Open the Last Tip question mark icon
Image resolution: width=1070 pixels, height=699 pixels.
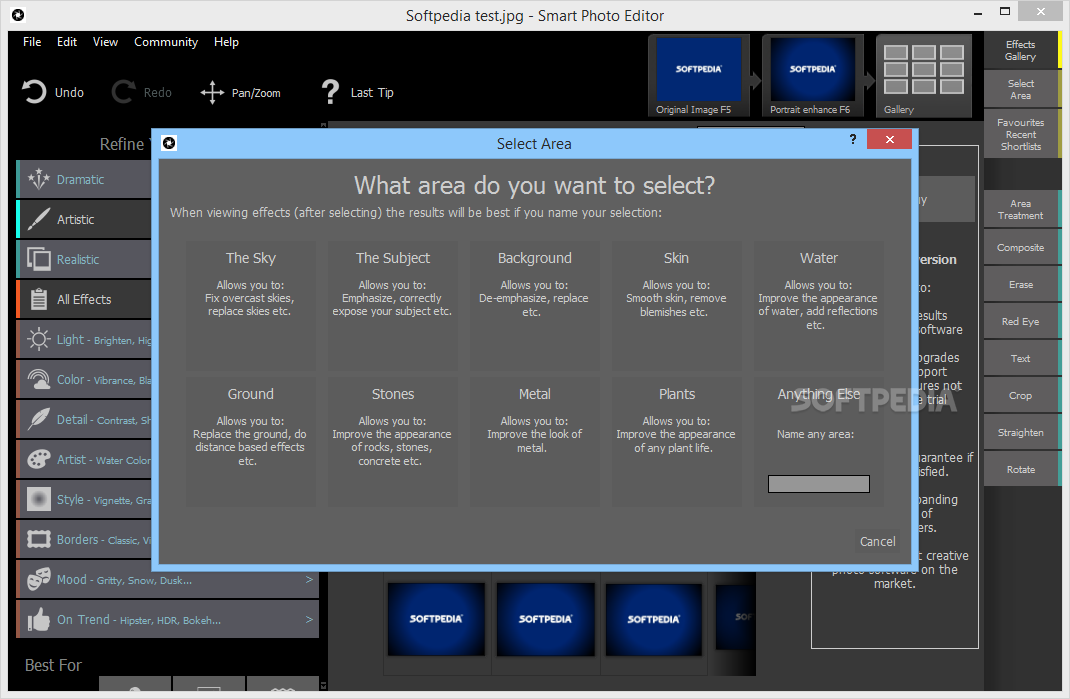(330, 91)
